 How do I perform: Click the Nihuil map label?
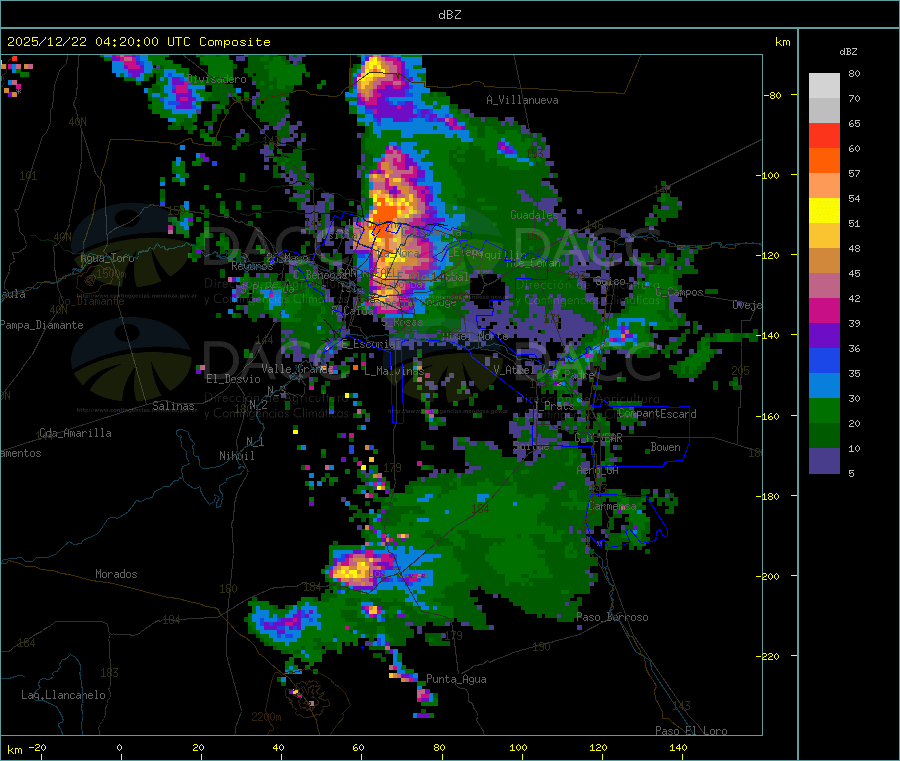[x=236, y=456]
